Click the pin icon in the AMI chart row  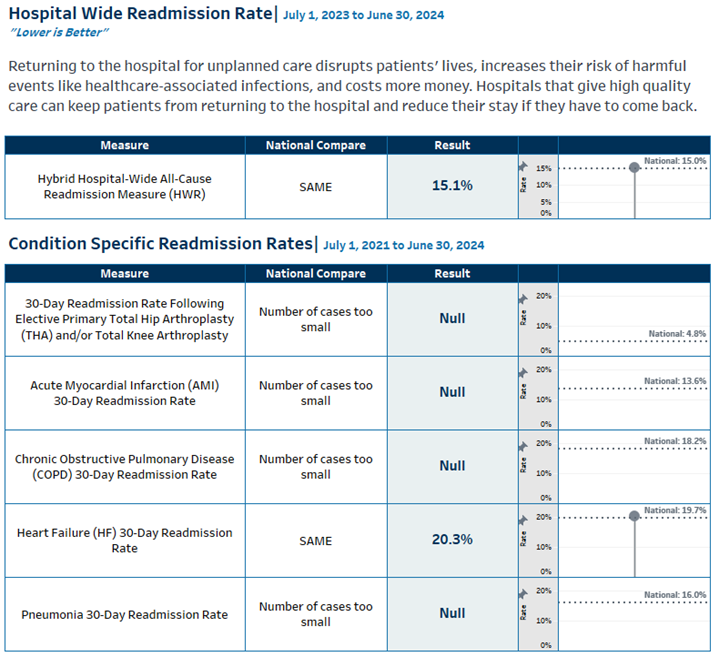click(x=522, y=372)
